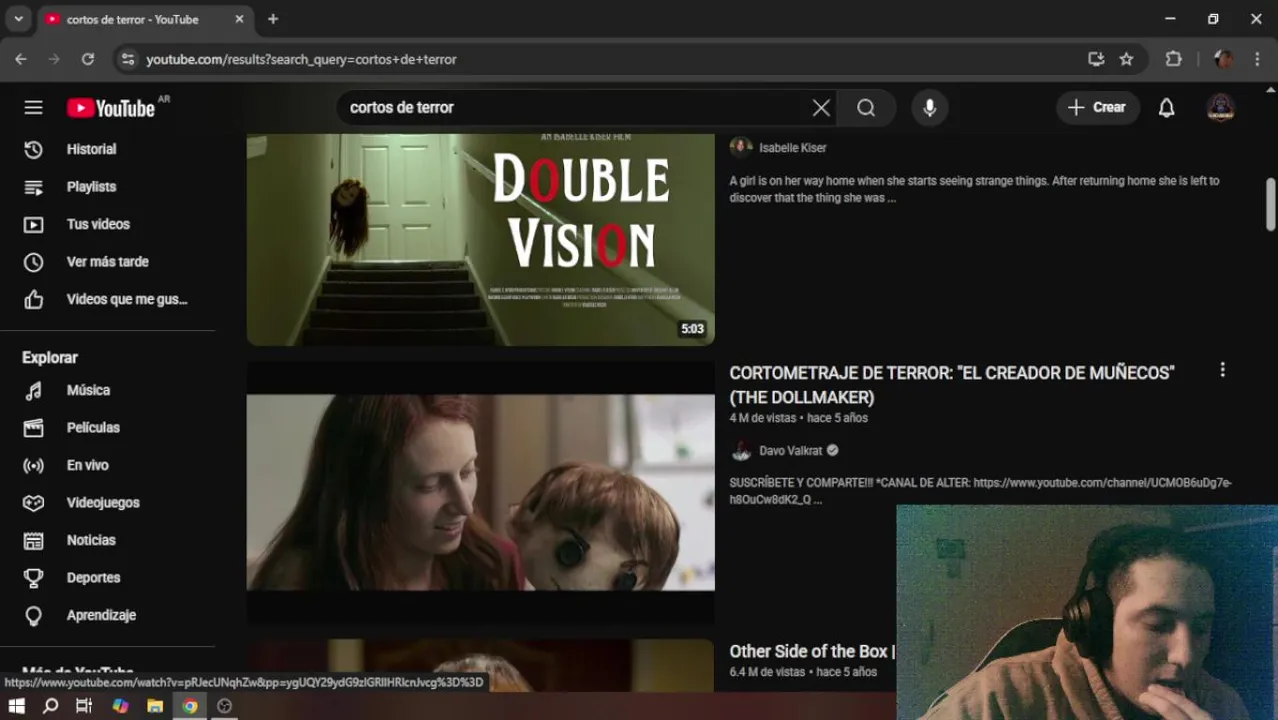The height and width of the screenshot is (720, 1278).
Task: Click the Davo Valkrat channel avatar
Action: point(741,451)
